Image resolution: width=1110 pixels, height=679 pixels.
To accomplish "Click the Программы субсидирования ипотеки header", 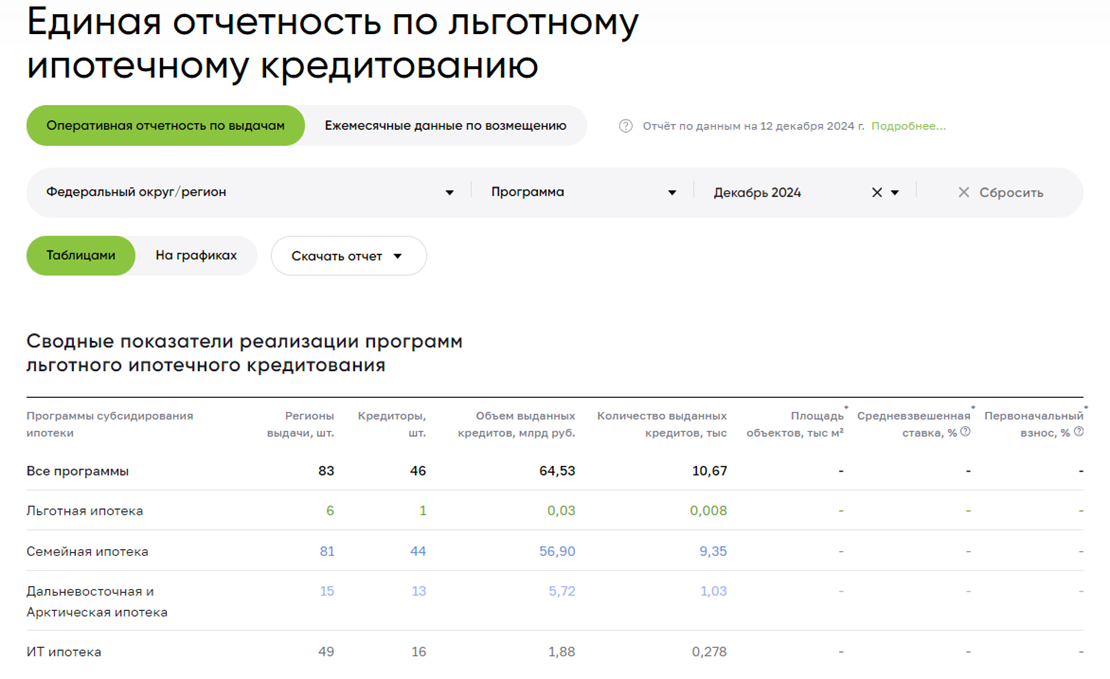I will click(110, 424).
